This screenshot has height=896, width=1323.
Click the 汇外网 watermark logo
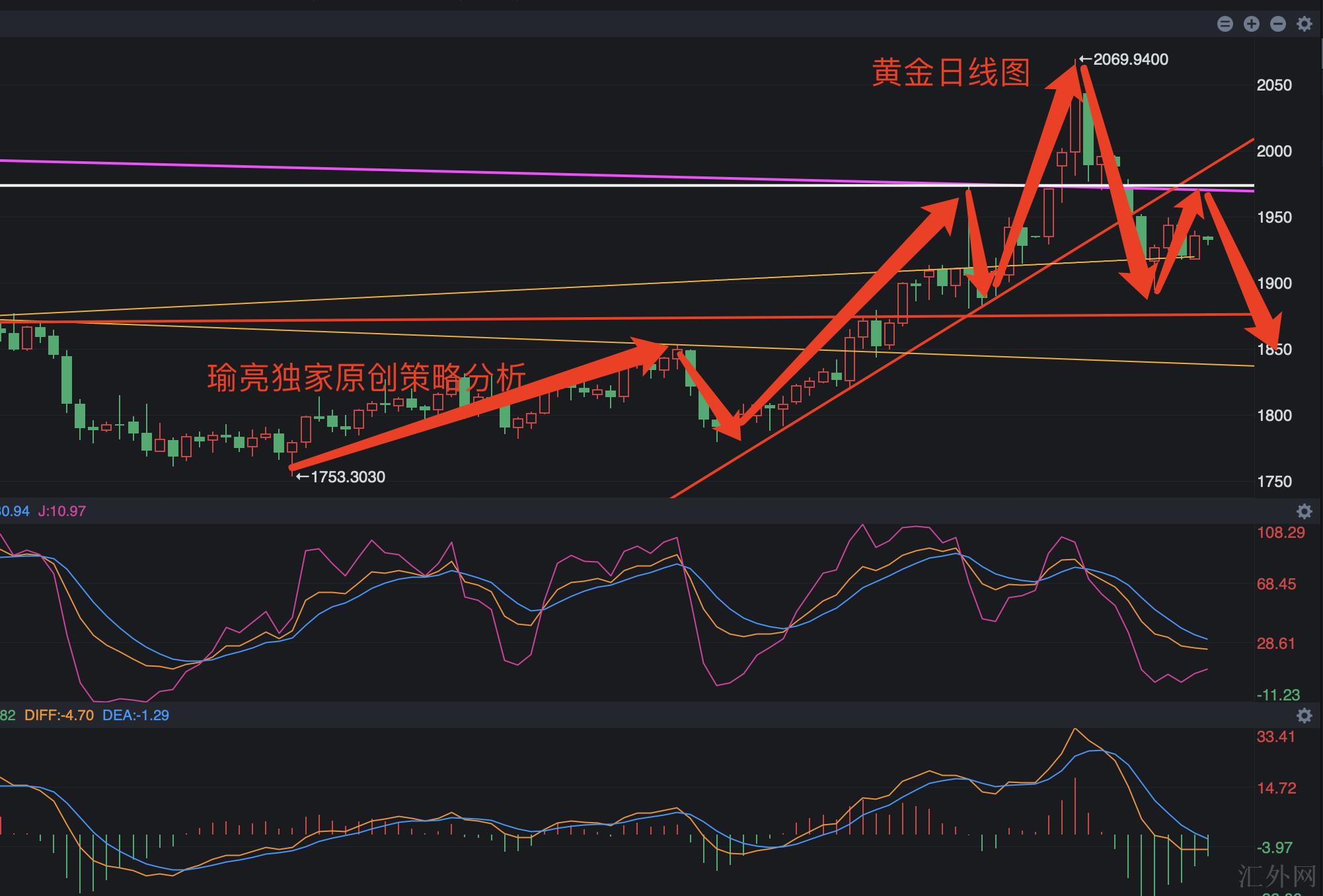click(1276, 876)
